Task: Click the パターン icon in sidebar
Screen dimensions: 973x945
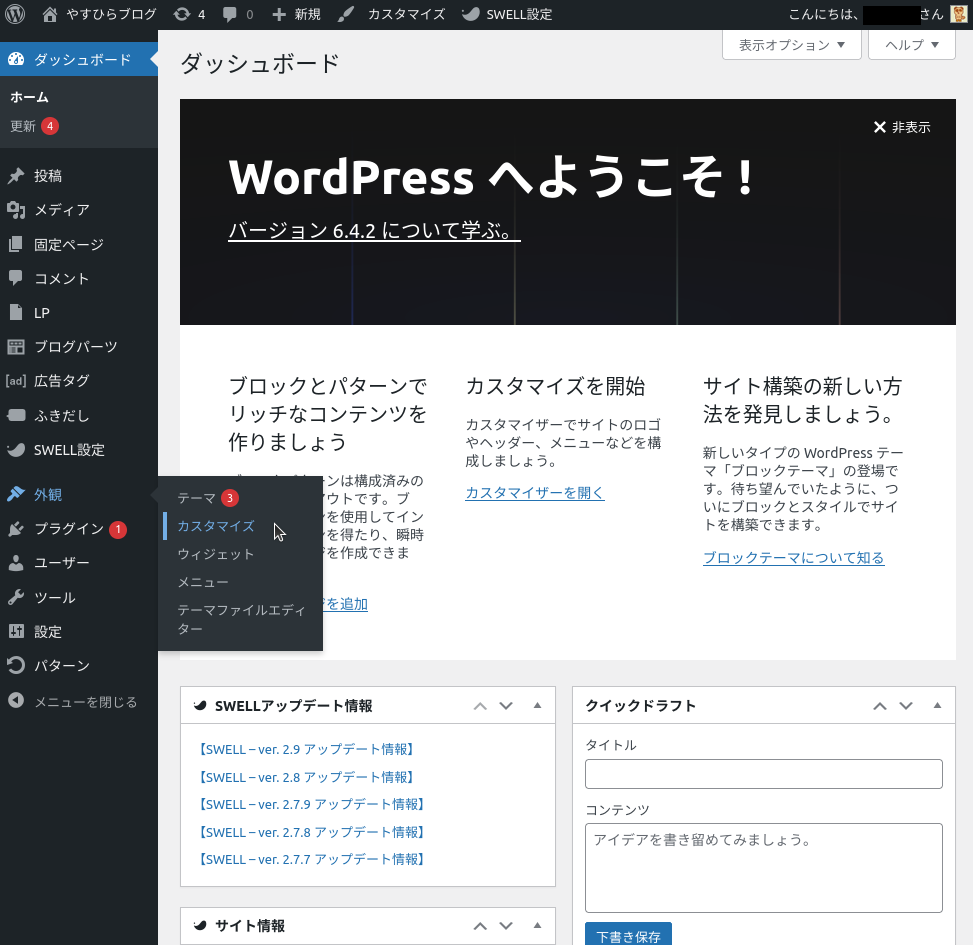Action: tap(16, 665)
